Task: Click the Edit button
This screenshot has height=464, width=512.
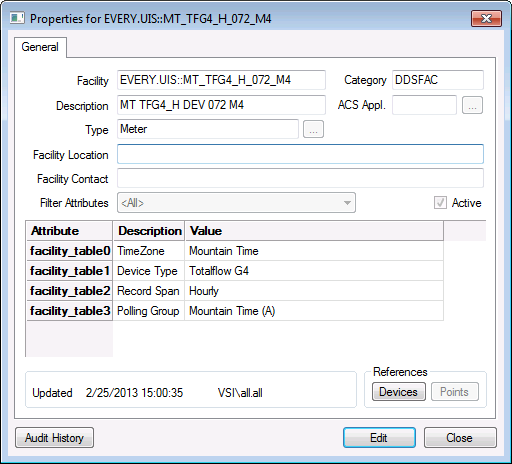Action: (x=379, y=438)
